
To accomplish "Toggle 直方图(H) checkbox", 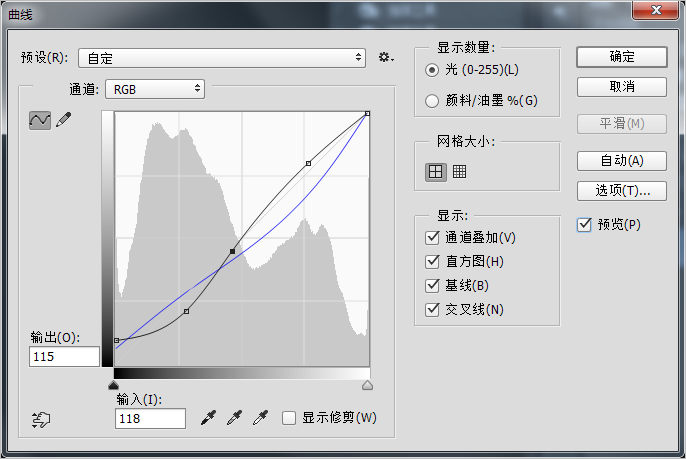I will pyautogui.click(x=432, y=262).
